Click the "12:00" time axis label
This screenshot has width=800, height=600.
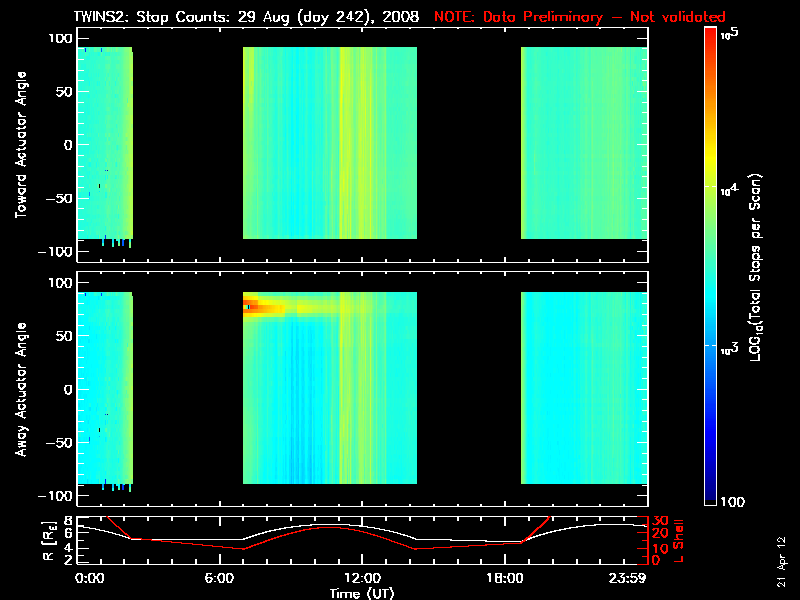362,579
